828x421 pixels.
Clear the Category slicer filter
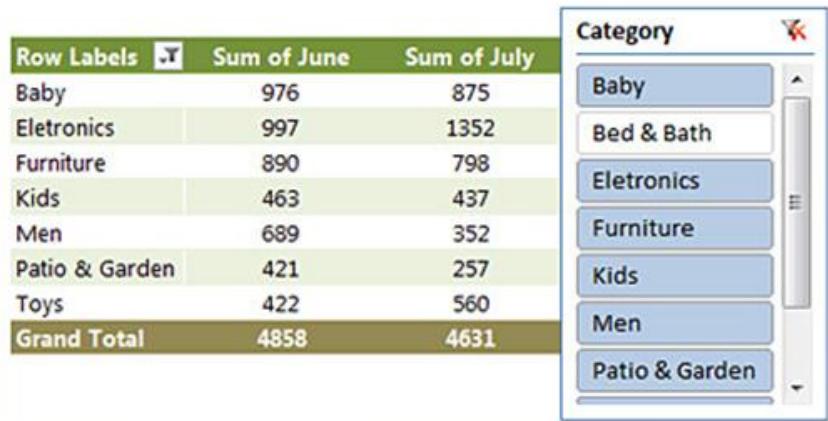[x=795, y=31]
